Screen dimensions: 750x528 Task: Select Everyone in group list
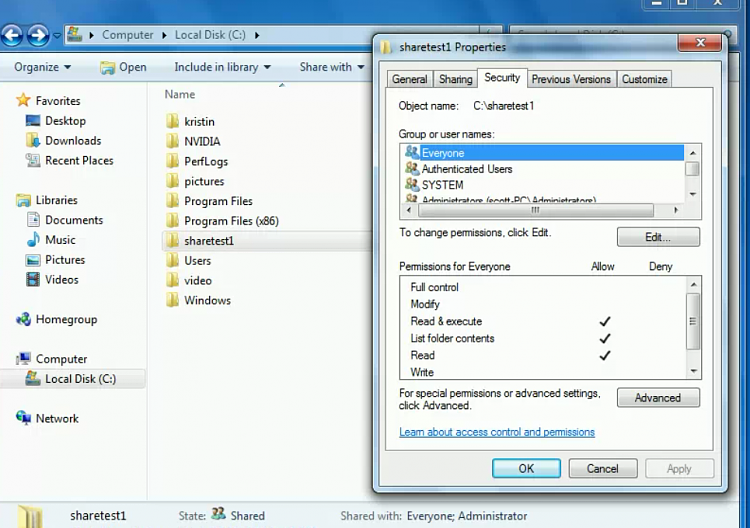tap(543, 153)
